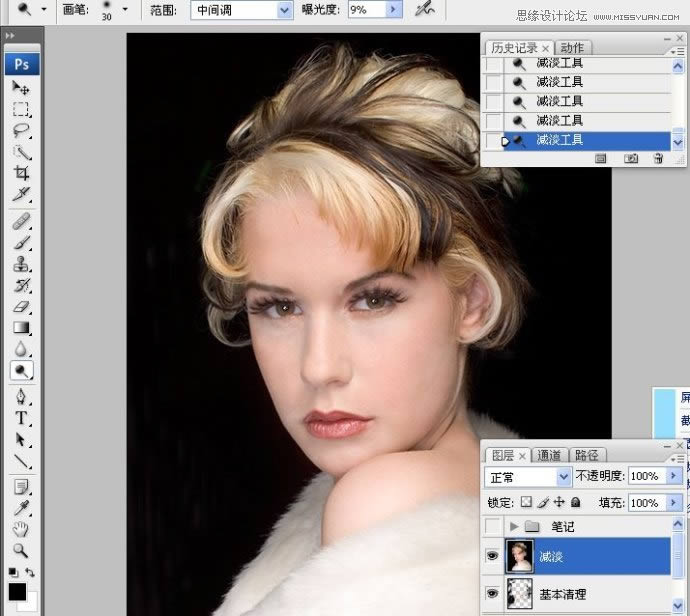Open the 不透明度 slider arrow
The image size is (690, 616).
(x=671, y=477)
